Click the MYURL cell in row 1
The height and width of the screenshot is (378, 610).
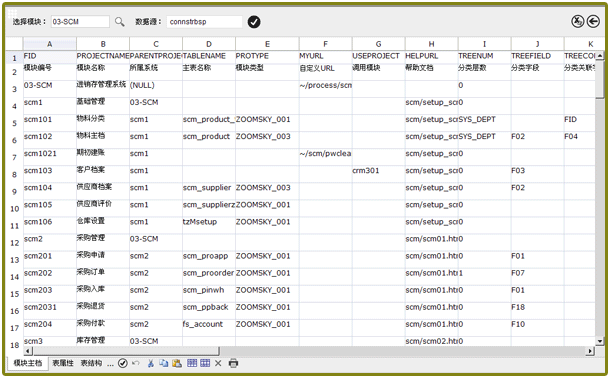click(325, 56)
